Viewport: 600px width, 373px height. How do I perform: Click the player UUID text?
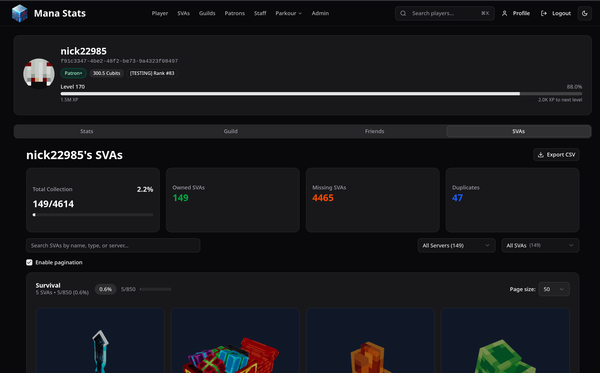(x=119, y=61)
